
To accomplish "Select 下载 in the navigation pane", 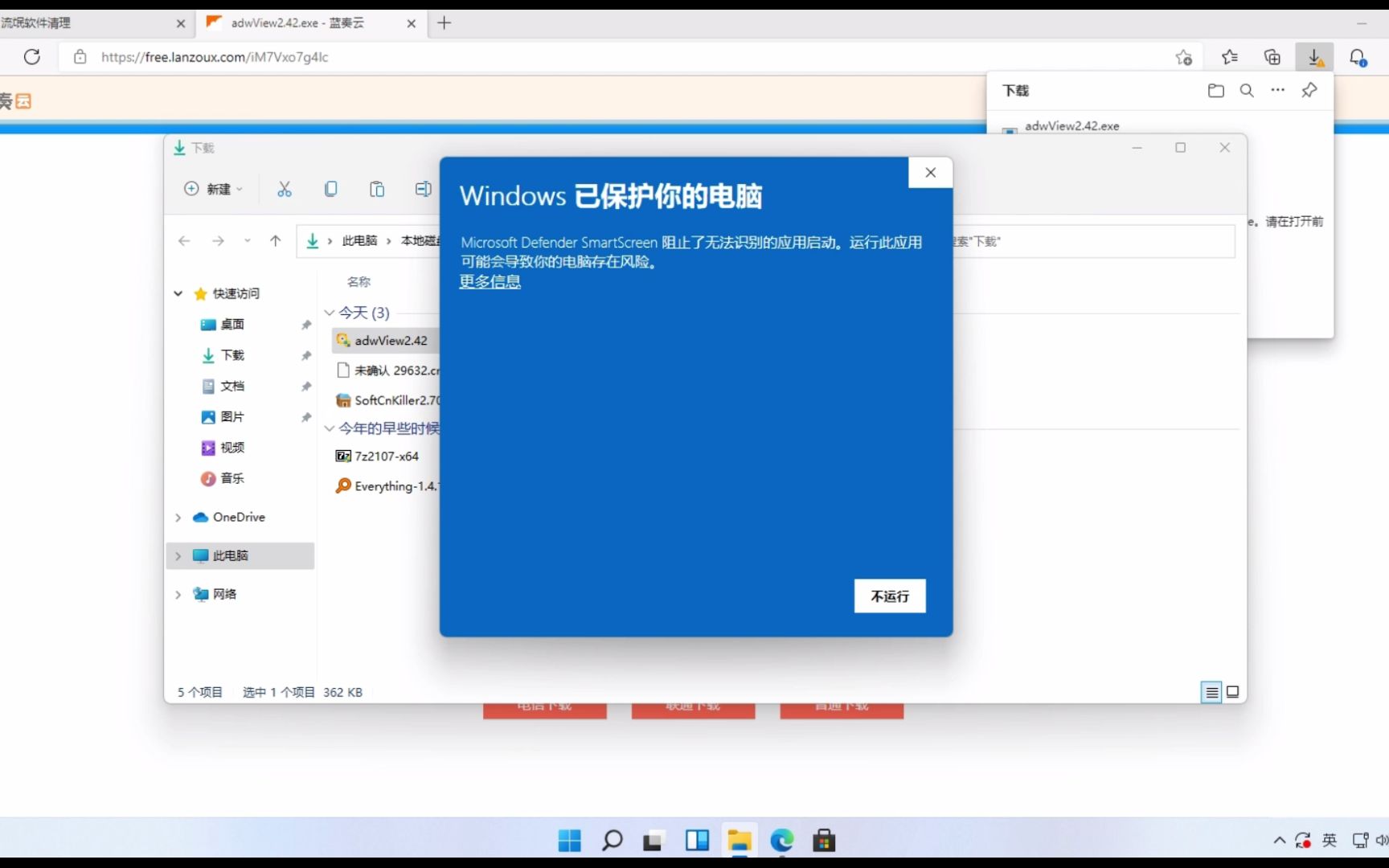I will [x=232, y=355].
